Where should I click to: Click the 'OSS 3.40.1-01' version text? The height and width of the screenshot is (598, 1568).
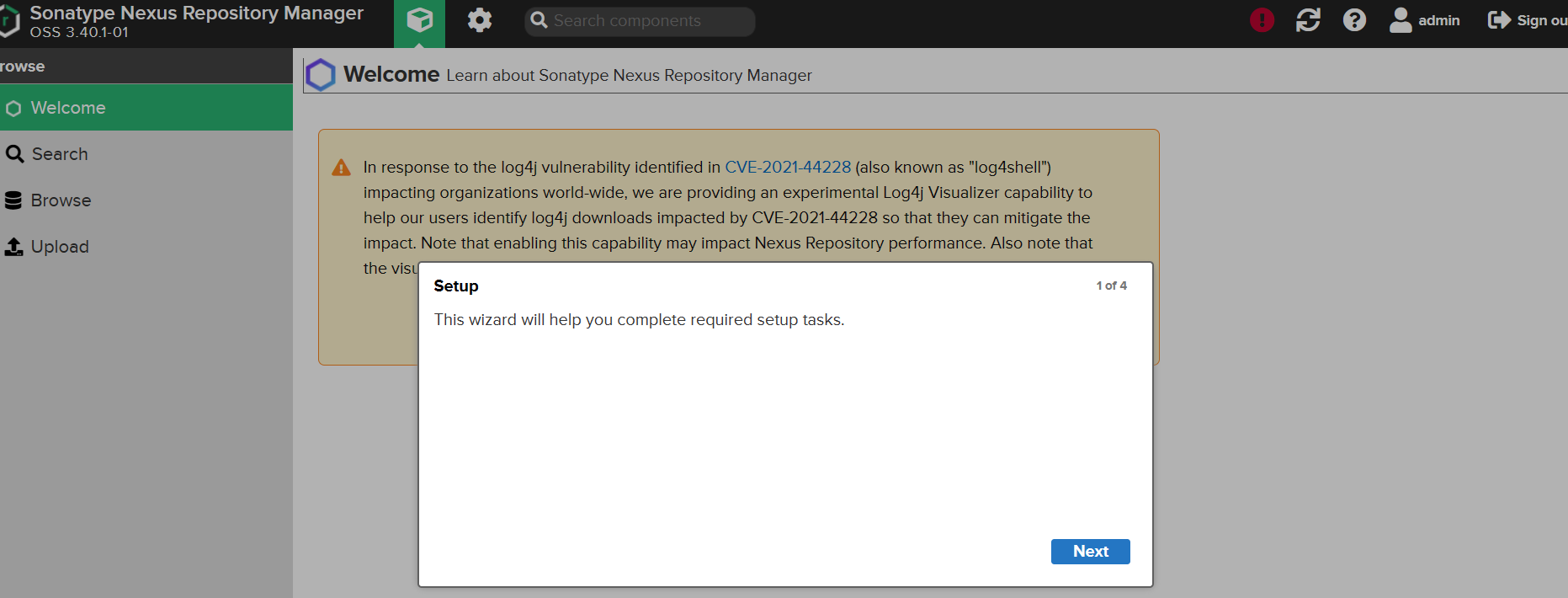[x=79, y=32]
